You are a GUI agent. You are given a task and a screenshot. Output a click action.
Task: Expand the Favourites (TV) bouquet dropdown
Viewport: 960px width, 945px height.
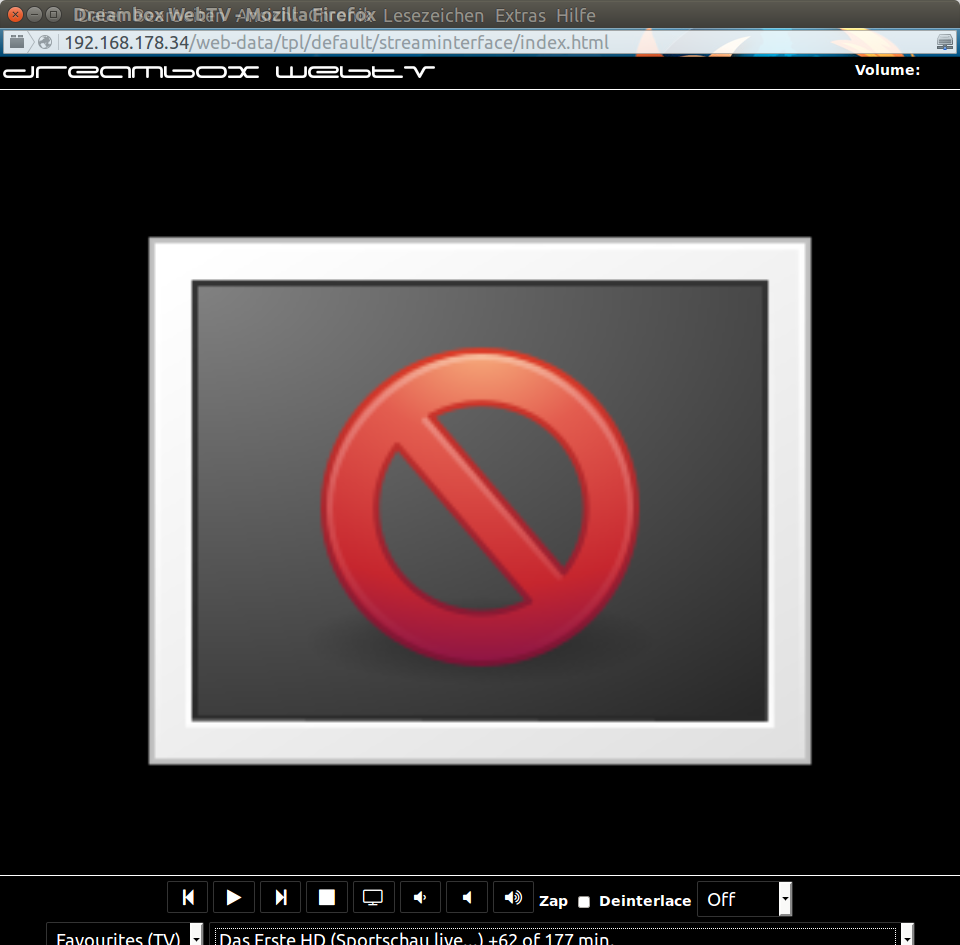pos(126,935)
